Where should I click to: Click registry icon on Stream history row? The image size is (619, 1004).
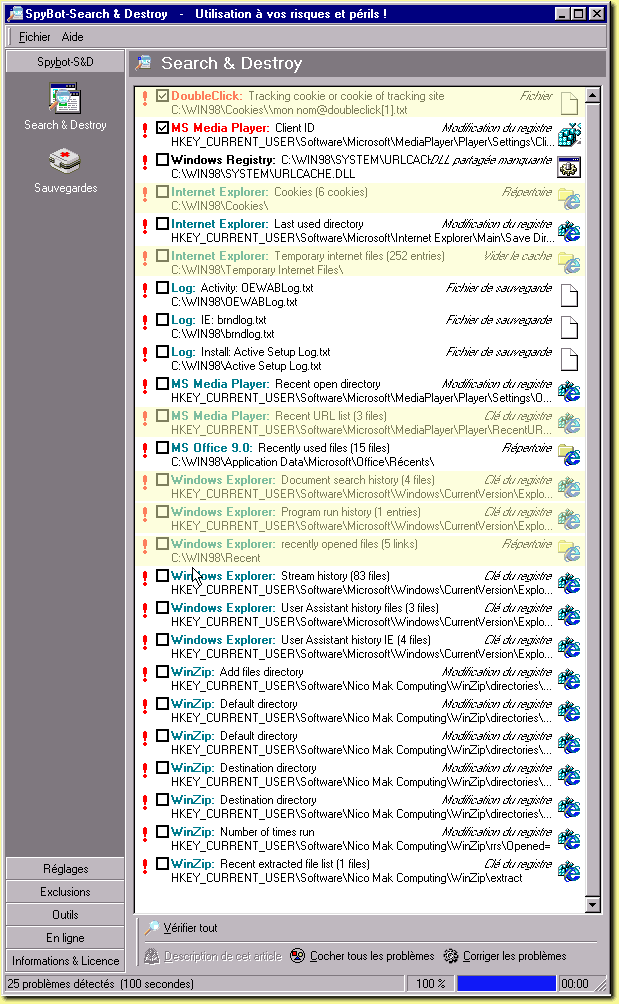569,583
